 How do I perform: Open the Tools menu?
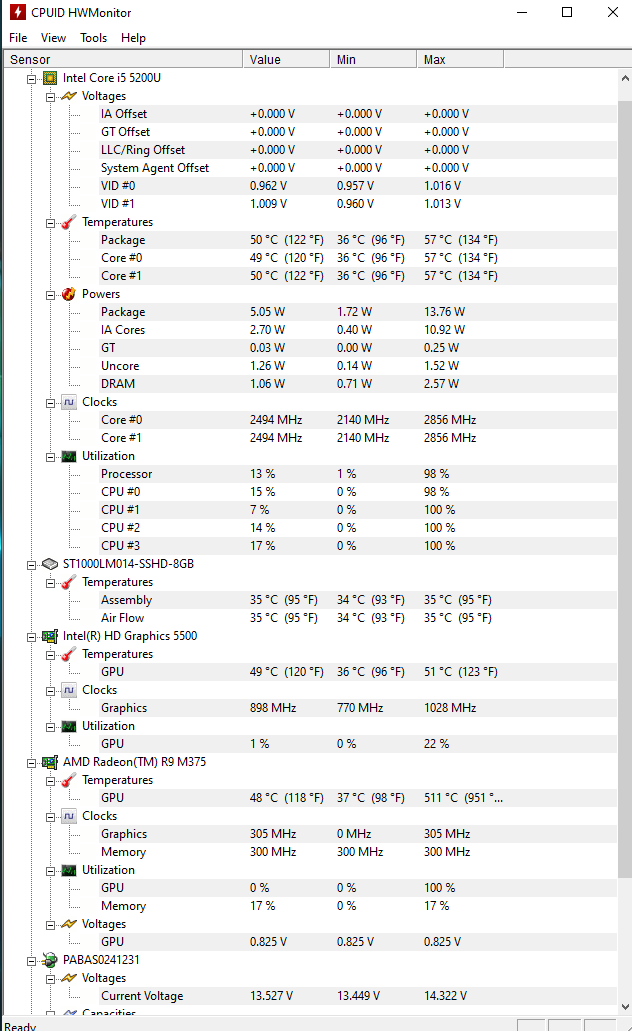(x=93, y=38)
